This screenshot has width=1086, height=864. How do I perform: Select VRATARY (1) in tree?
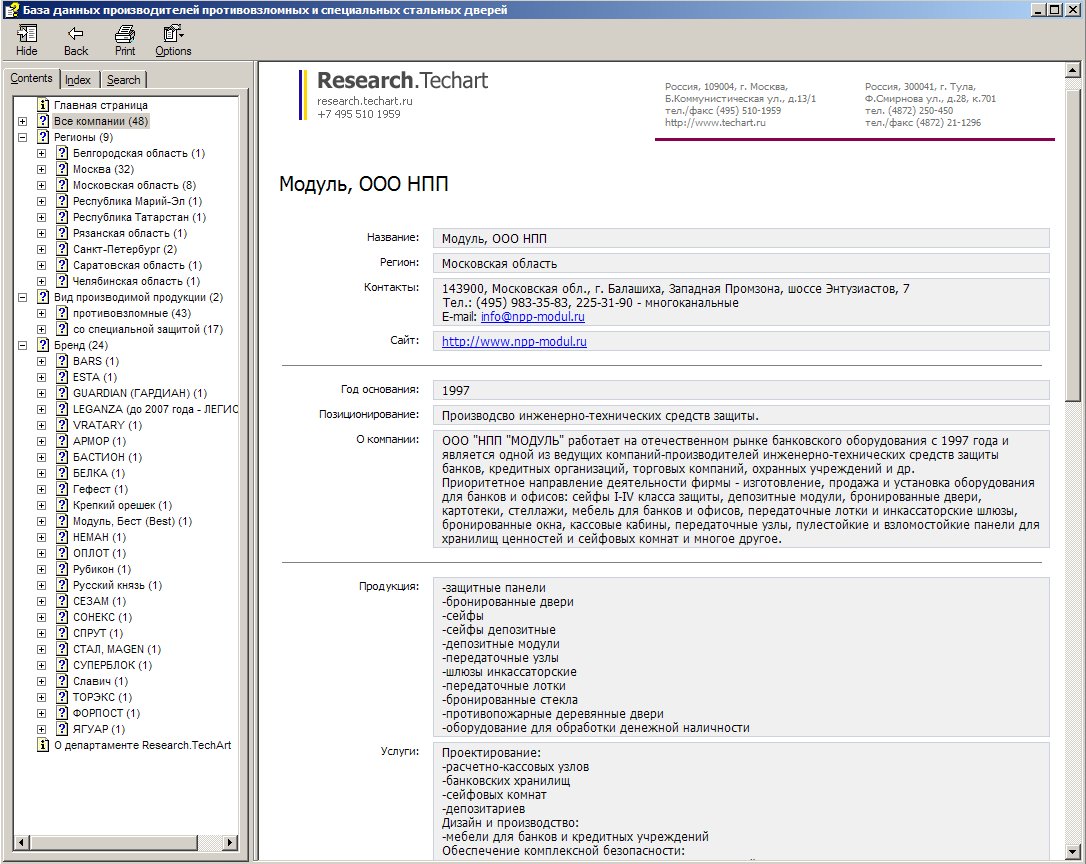tap(107, 425)
